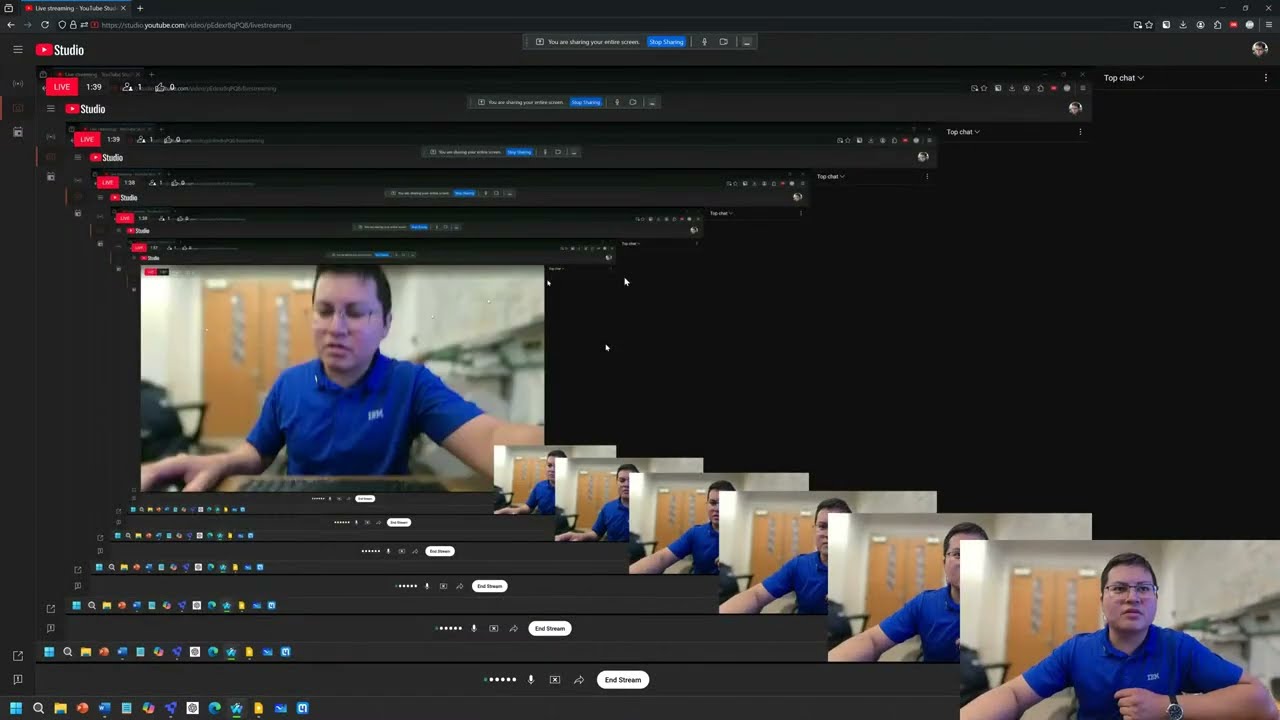
Task: Open the account avatar menu in Studio
Action: (x=1260, y=50)
